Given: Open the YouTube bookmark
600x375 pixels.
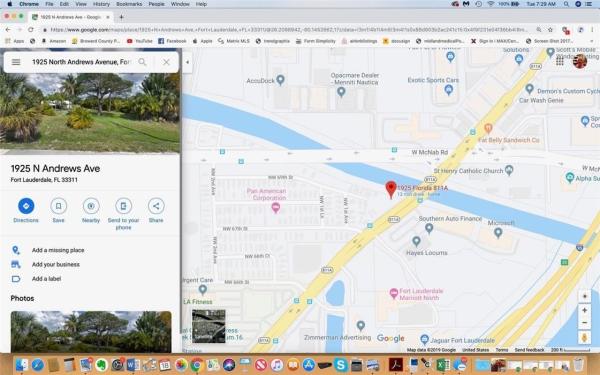Looking at the screenshot, I should pos(140,41).
